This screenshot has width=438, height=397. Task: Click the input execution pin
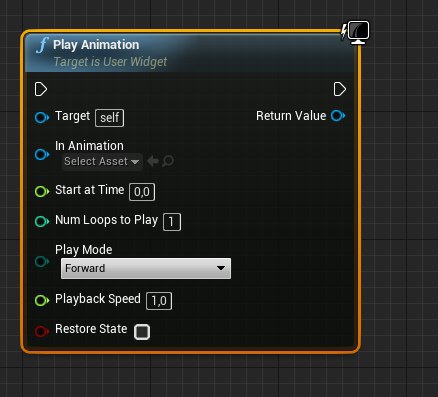click(41, 89)
